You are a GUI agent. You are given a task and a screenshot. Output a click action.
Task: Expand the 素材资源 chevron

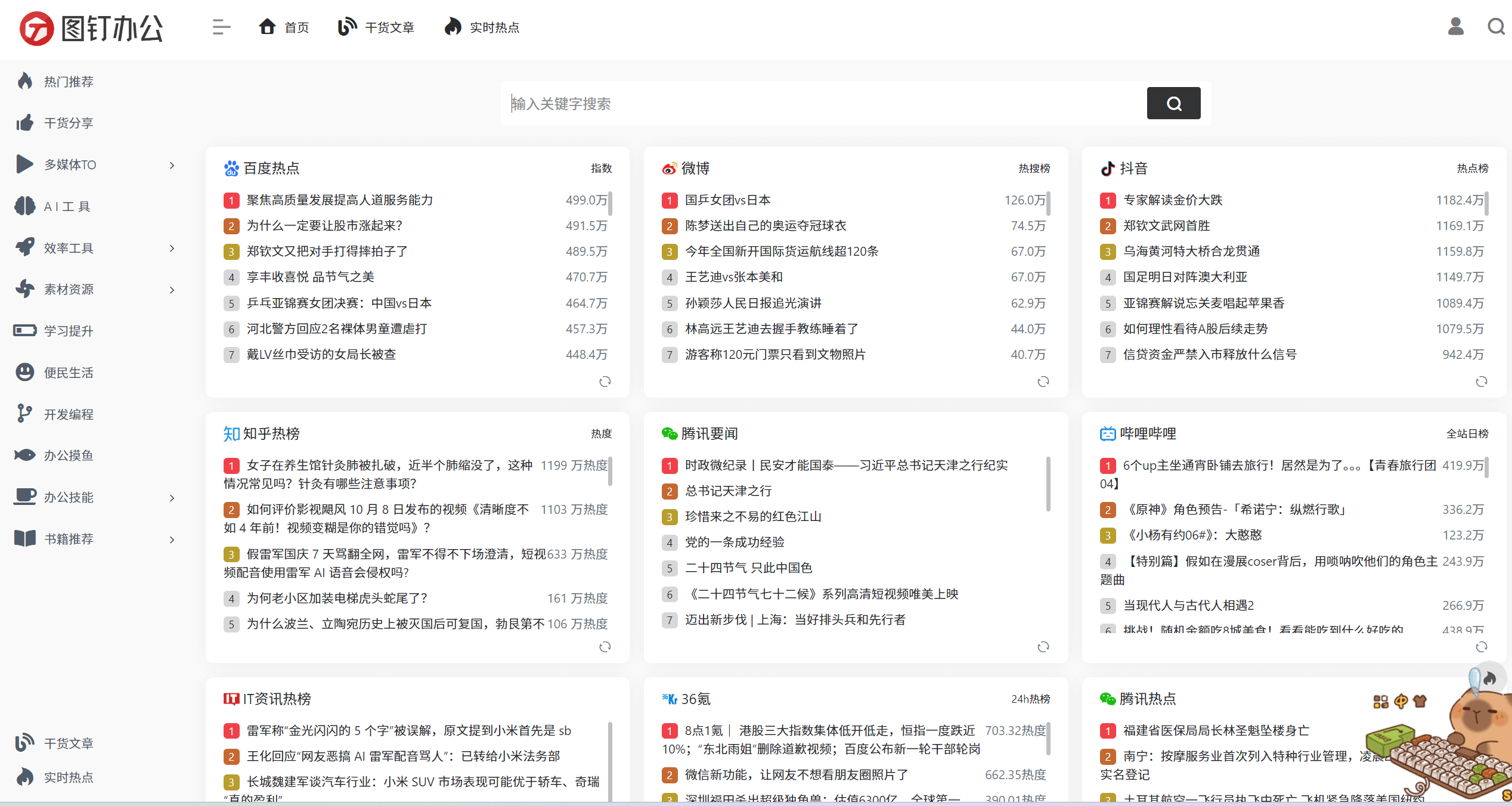tap(172, 290)
